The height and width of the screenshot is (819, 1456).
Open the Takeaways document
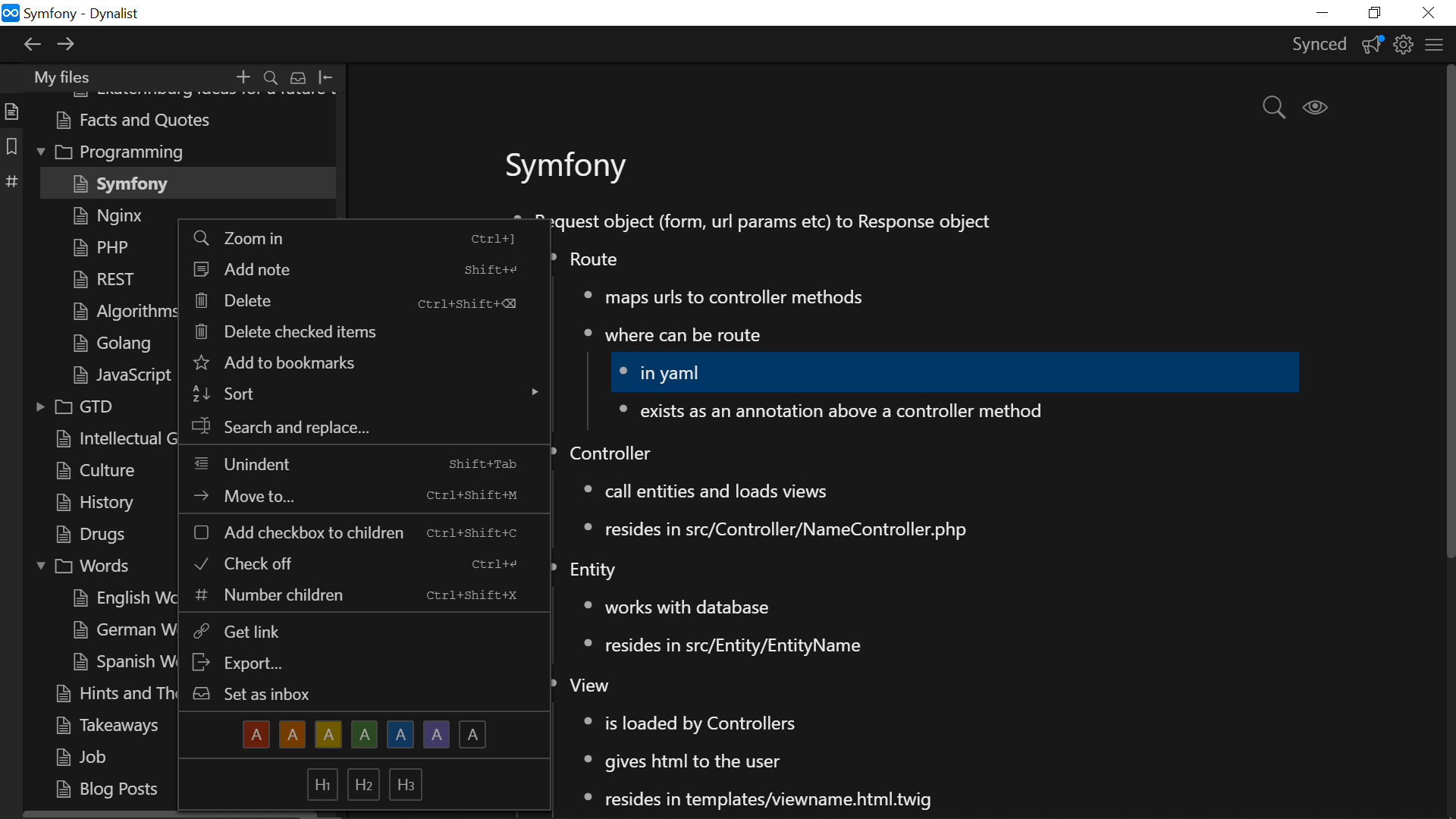point(118,725)
